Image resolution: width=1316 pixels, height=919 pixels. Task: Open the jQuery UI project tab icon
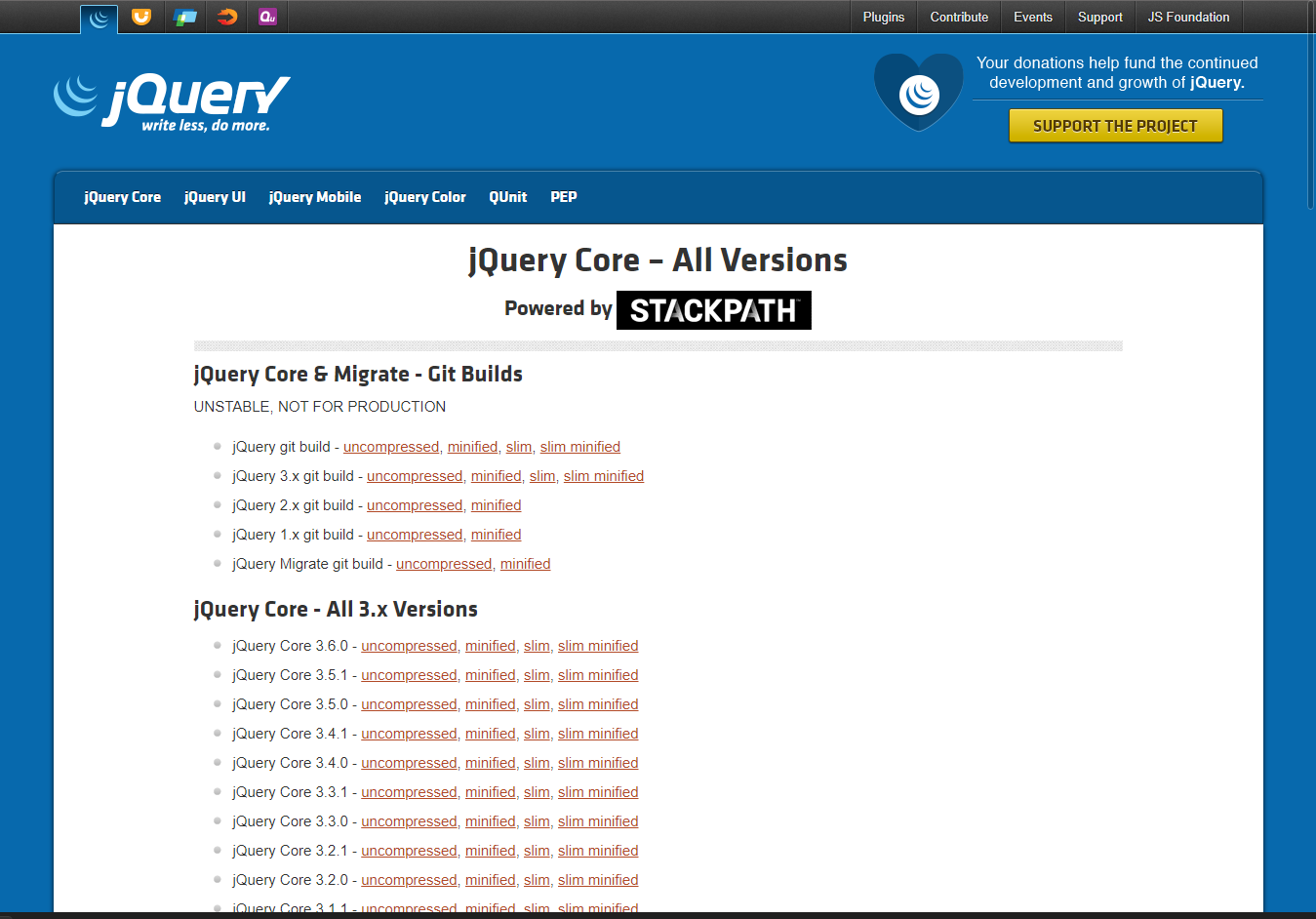(x=141, y=17)
